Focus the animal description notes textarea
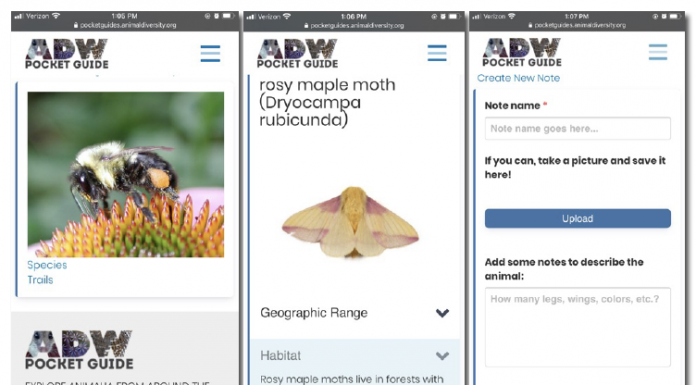This screenshot has width=696, height=385. pos(577,327)
